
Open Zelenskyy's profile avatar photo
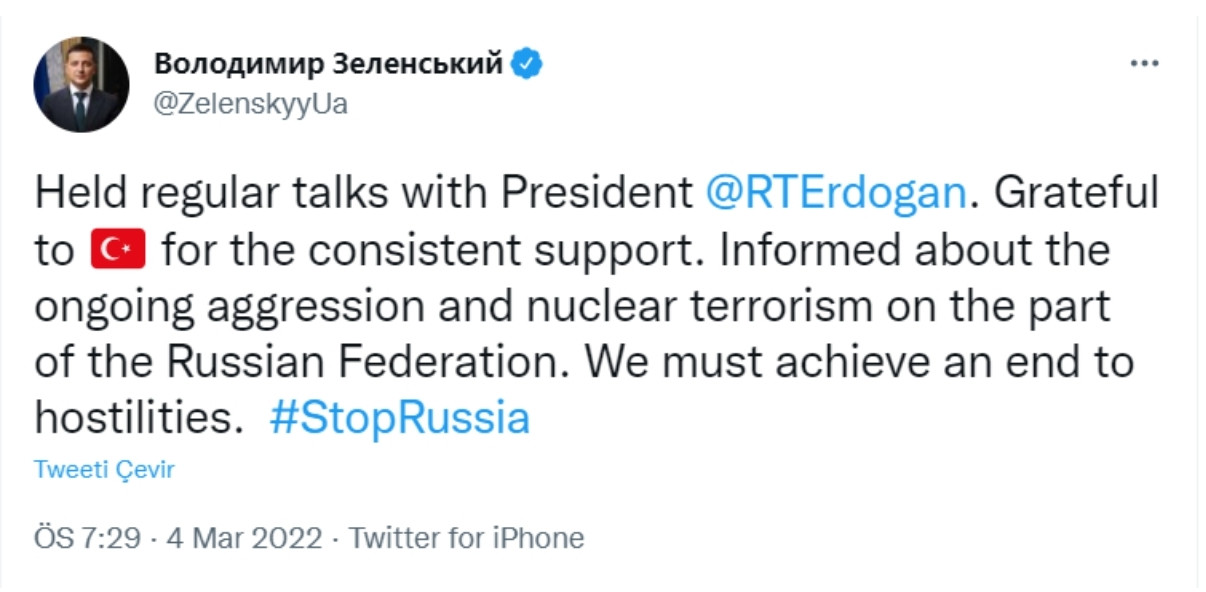pyautogui.click(x=81, y=85)
